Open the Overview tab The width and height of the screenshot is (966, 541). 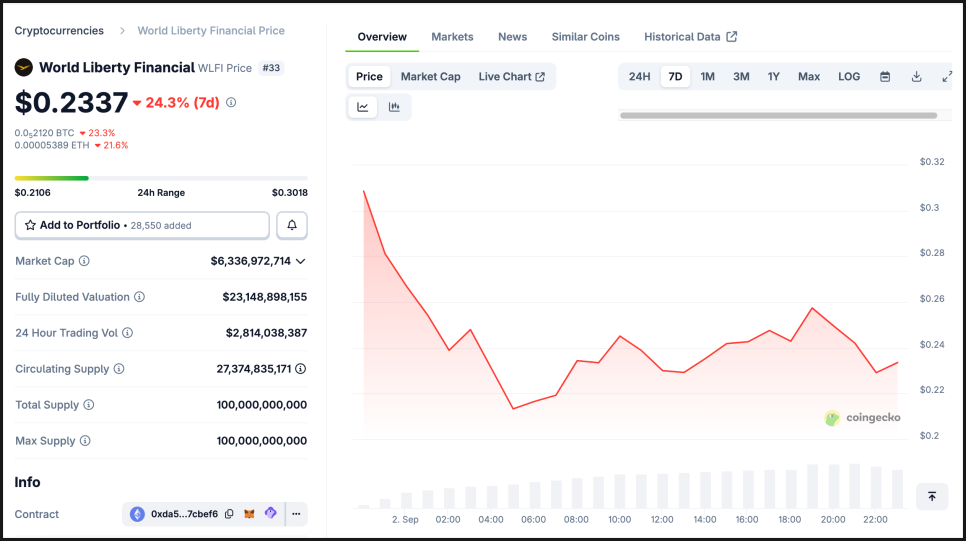[x=382, y=37]
